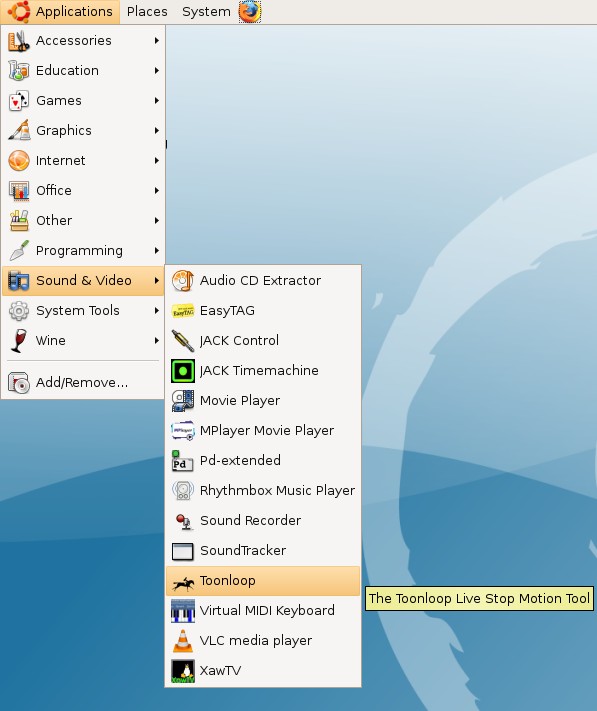Expand the System Tools submenu arrow

pos(157,311)
